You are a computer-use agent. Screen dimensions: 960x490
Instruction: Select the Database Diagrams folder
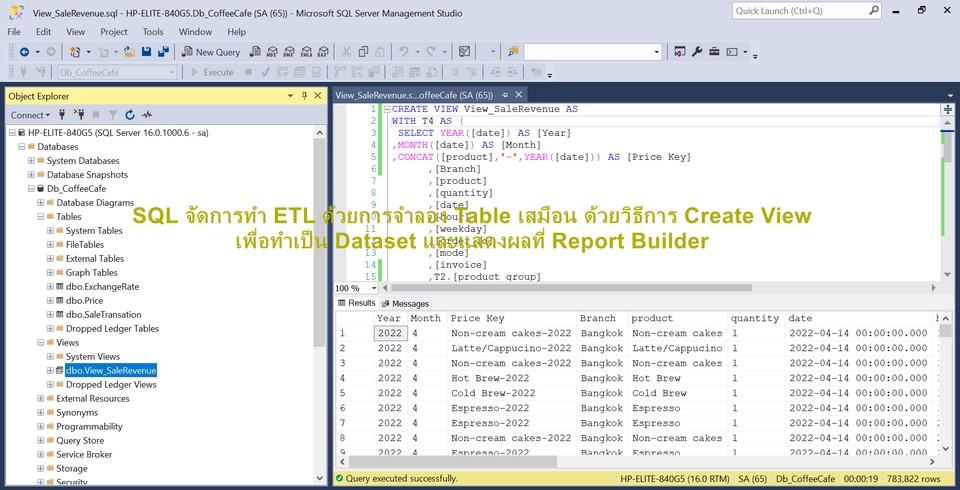[x=95, y=203]
